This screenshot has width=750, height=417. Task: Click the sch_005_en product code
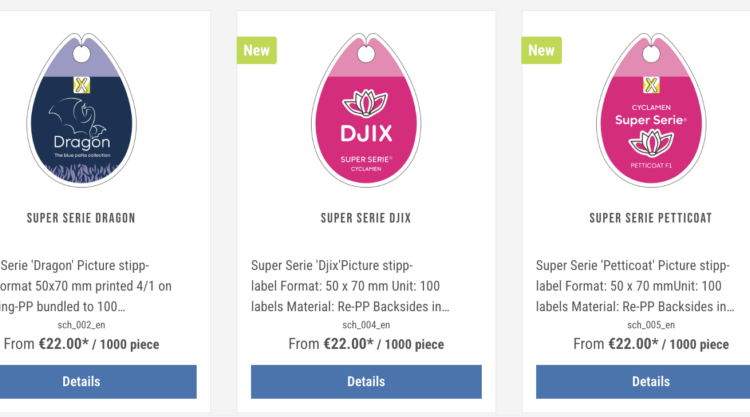[651, 325]
